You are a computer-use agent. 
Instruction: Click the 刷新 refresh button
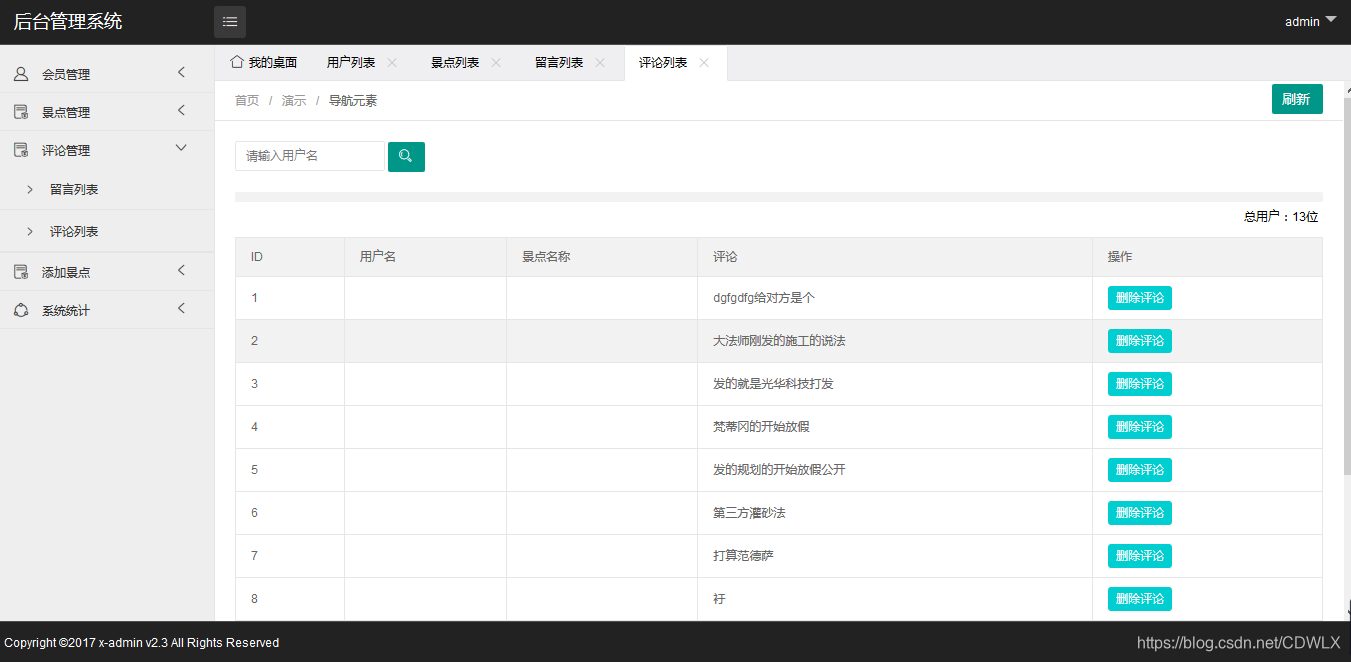1297,99
